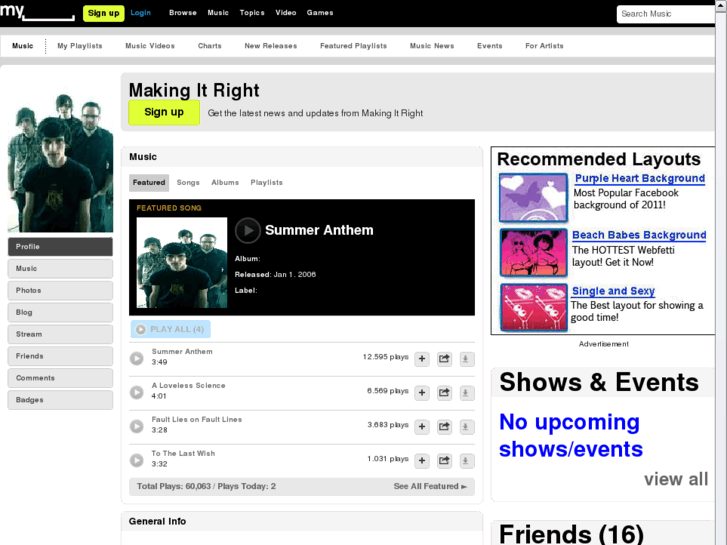Click Sign up under Making It Right

(x=164, y=112)
